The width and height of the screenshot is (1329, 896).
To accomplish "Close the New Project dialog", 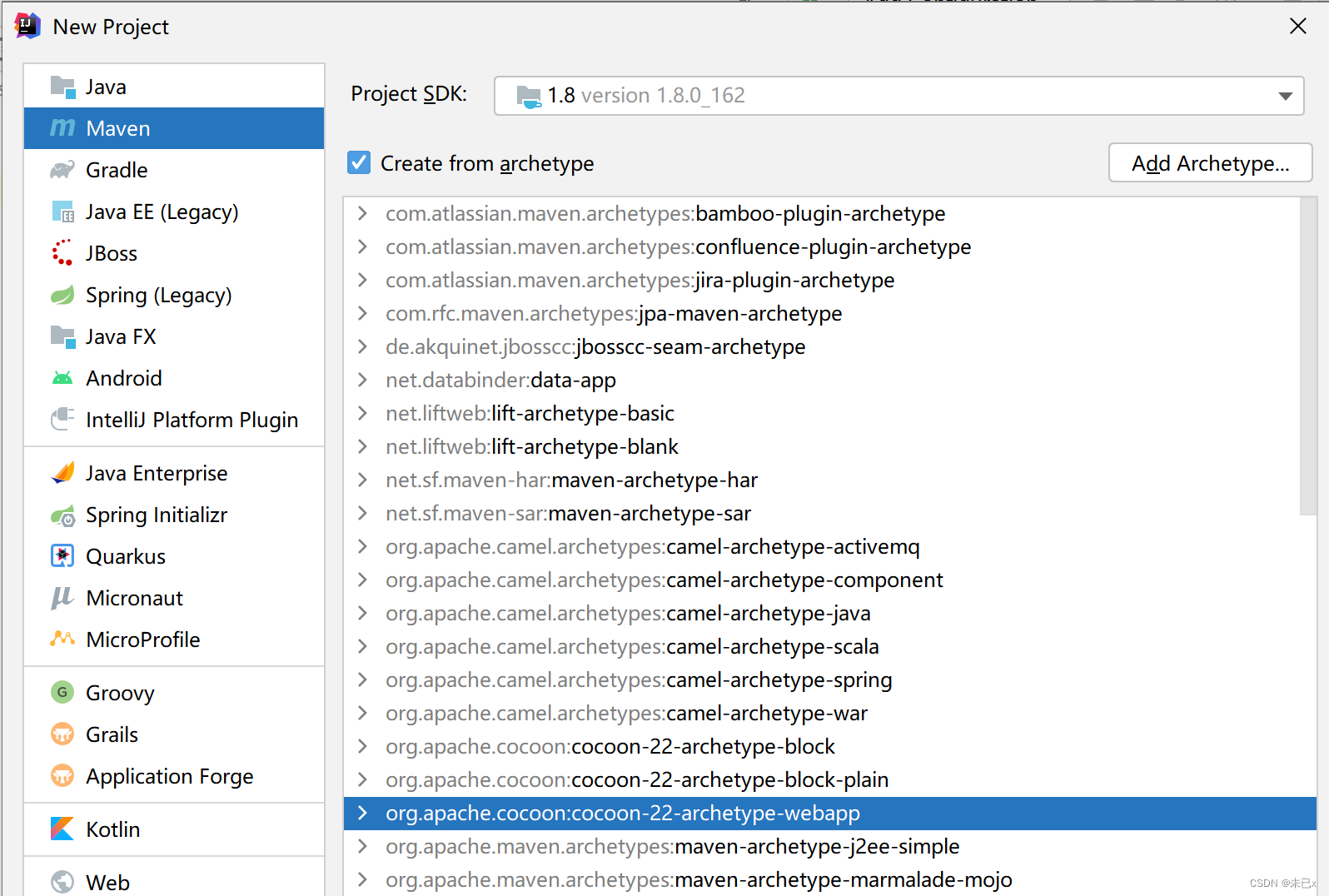I will click(x=1297, y=26).
